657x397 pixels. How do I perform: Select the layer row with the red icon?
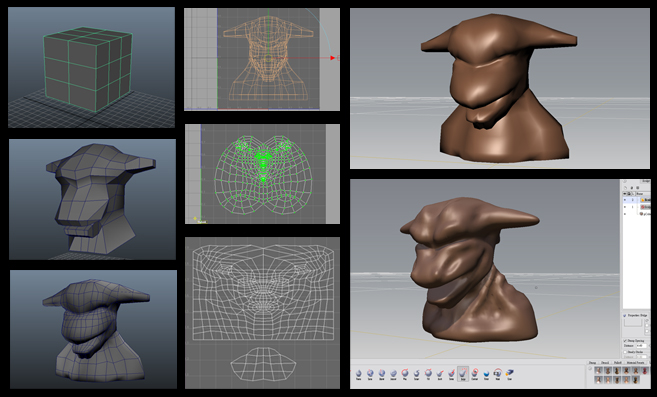pos(636,207)
